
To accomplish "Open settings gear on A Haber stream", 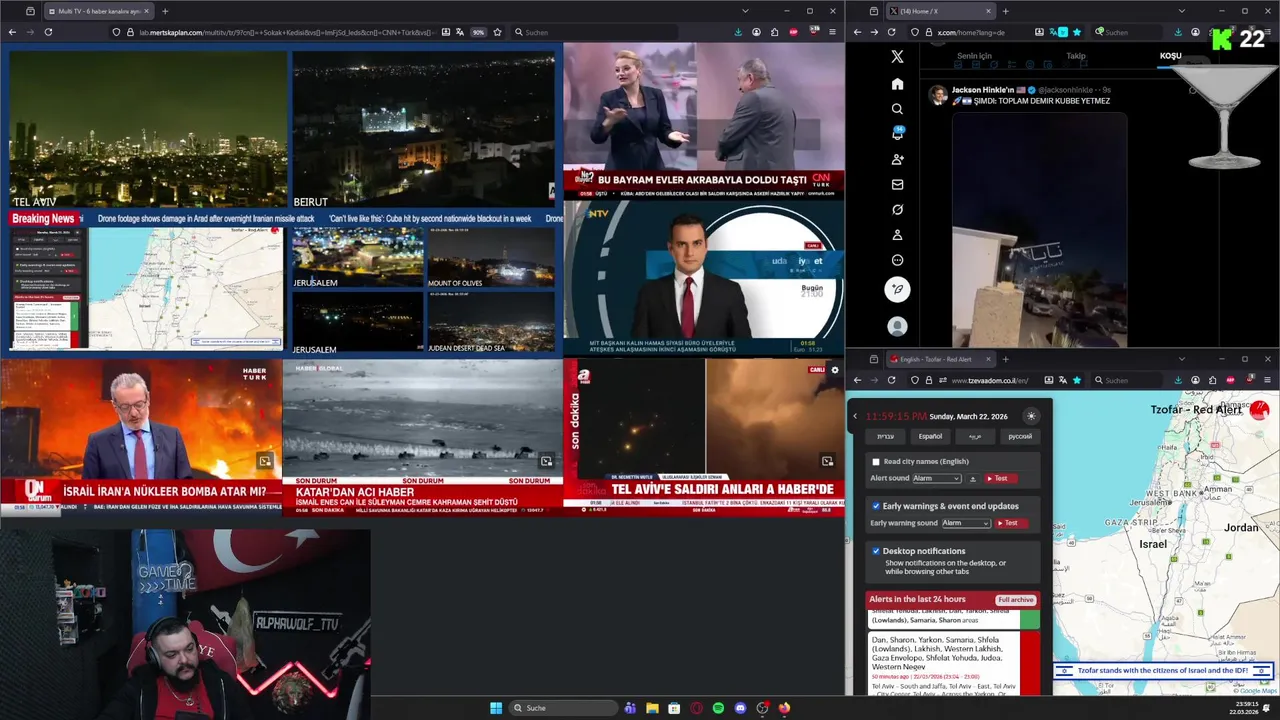I will click(835, 370).
